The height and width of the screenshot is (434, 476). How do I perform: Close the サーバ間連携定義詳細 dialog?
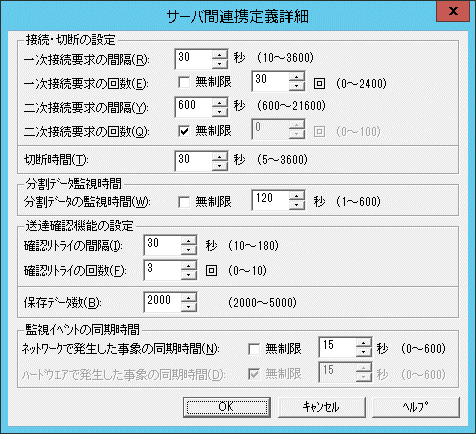click(x=453, y=12)
